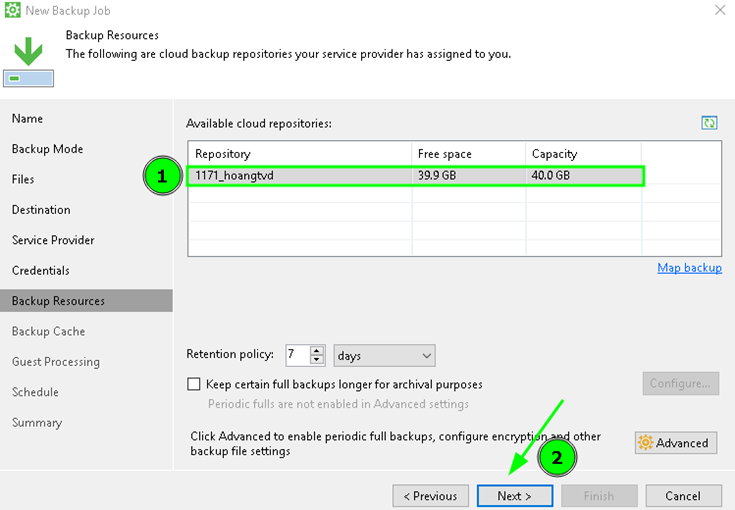
Task: Click the Veeam app icon in title bar
Action: pos(12,10)
